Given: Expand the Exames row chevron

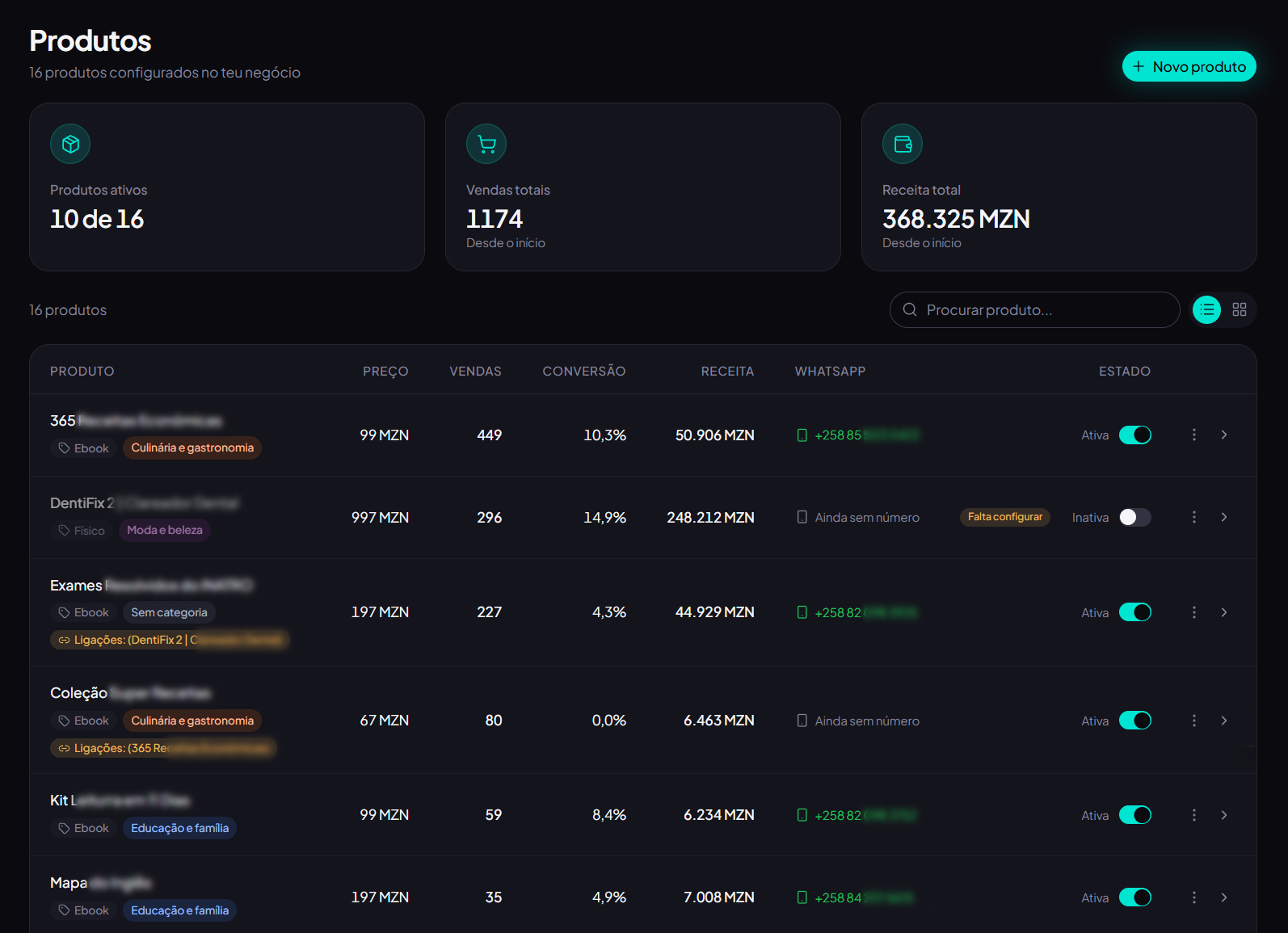Looking at the screenshot, I should pyautogui.click(x=1224, y=612).
